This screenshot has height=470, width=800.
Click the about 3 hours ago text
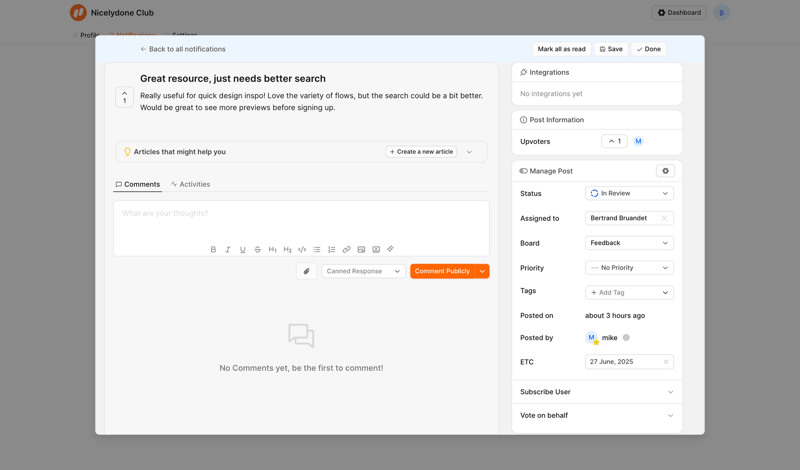pyautogui.click(x=615, y=315)
